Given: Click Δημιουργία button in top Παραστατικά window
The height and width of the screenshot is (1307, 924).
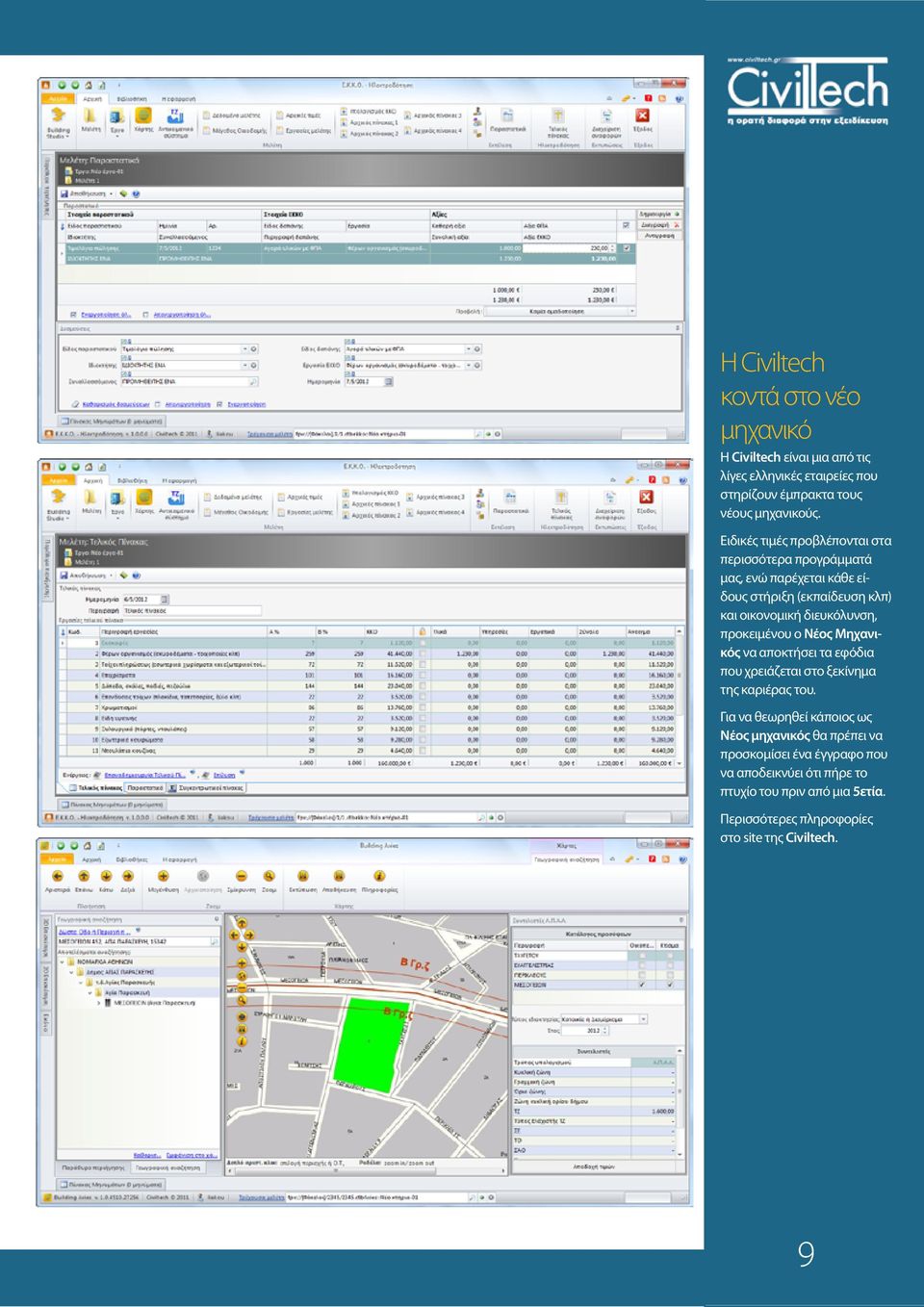Looking at the screenshot, I should [x=659, y=214].
